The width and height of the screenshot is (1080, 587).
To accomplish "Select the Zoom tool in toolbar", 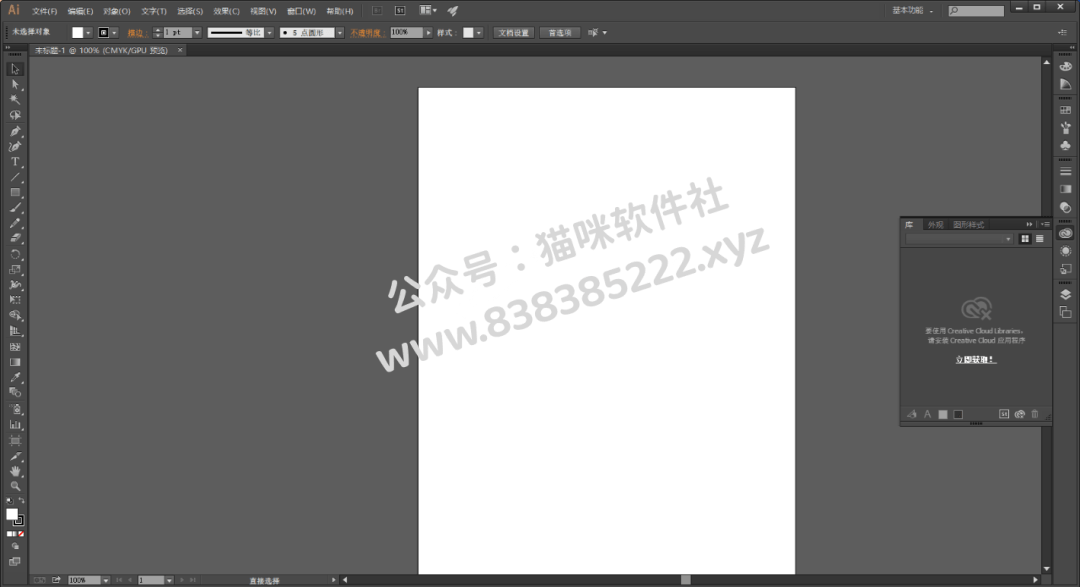I will [15, 486].
